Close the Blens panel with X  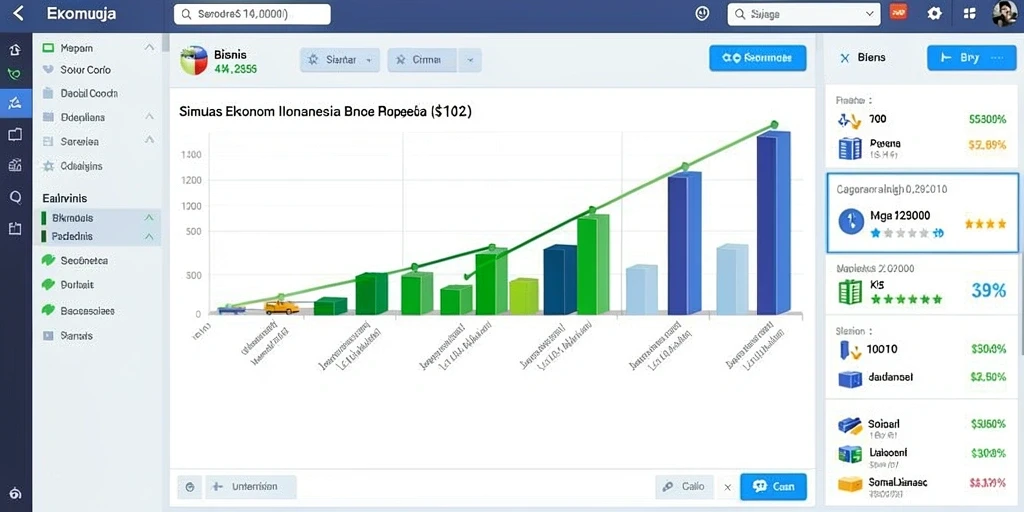click(844, 58)
